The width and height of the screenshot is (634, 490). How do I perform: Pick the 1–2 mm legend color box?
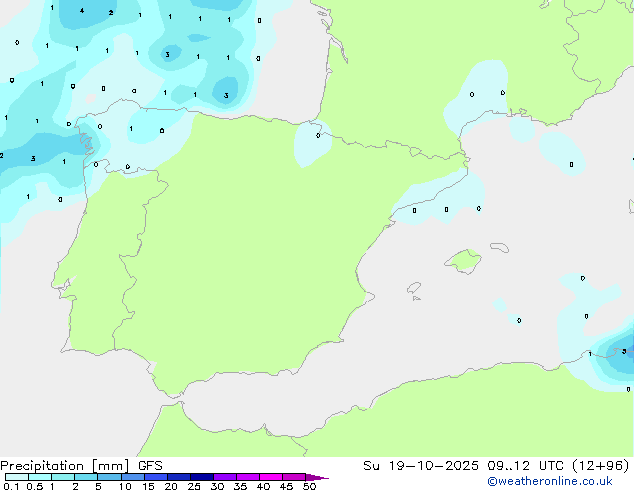coord(63,477)
